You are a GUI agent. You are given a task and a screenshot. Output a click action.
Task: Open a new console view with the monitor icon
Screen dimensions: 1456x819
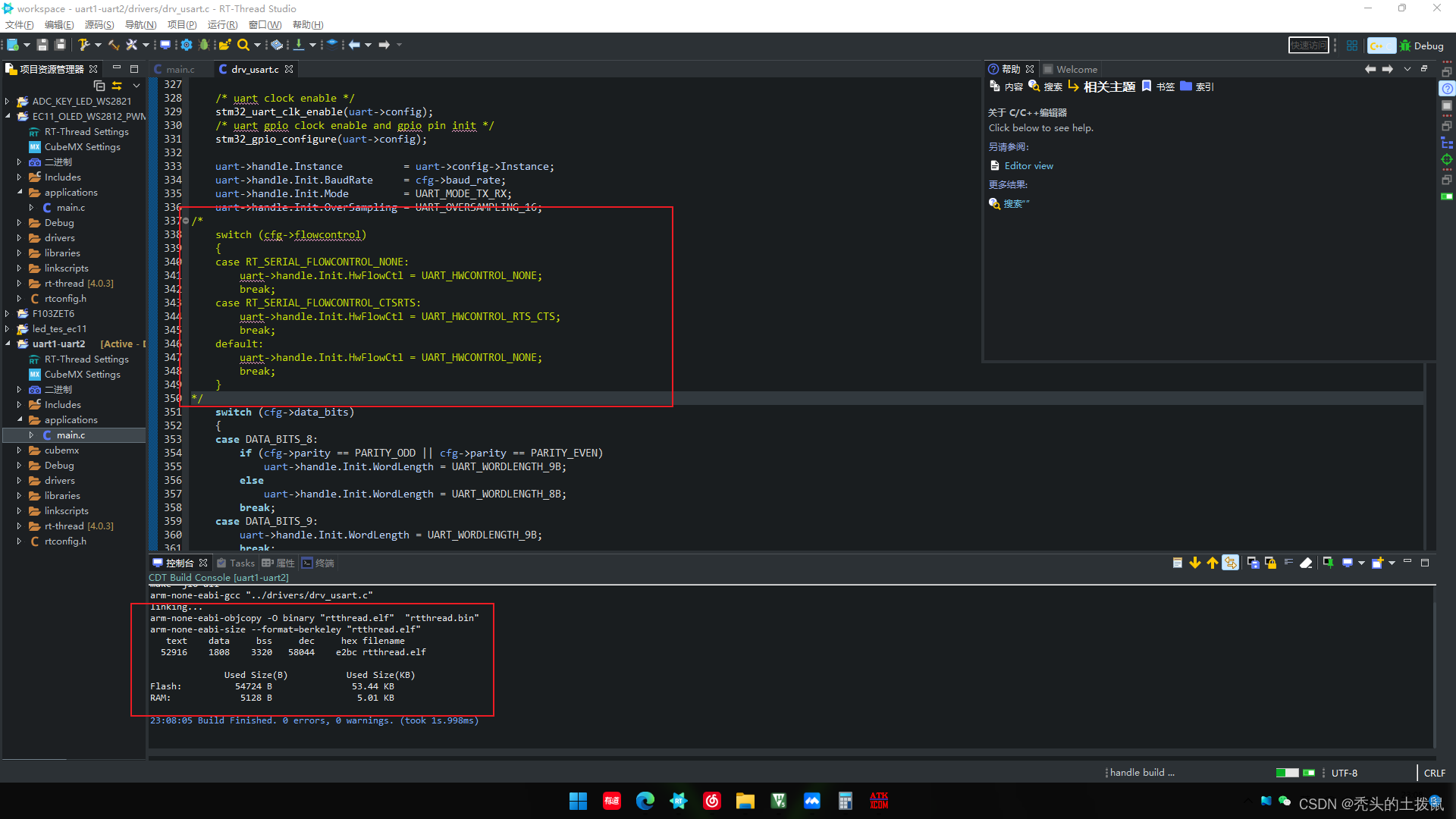tap(1347, 563)
